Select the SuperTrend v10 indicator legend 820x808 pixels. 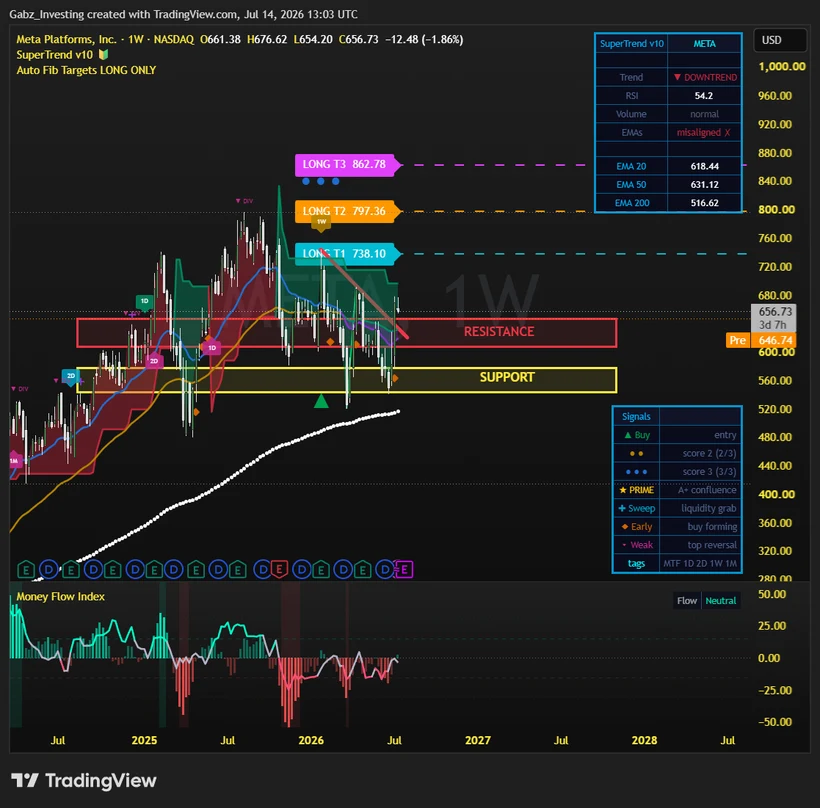pos(54,54)
